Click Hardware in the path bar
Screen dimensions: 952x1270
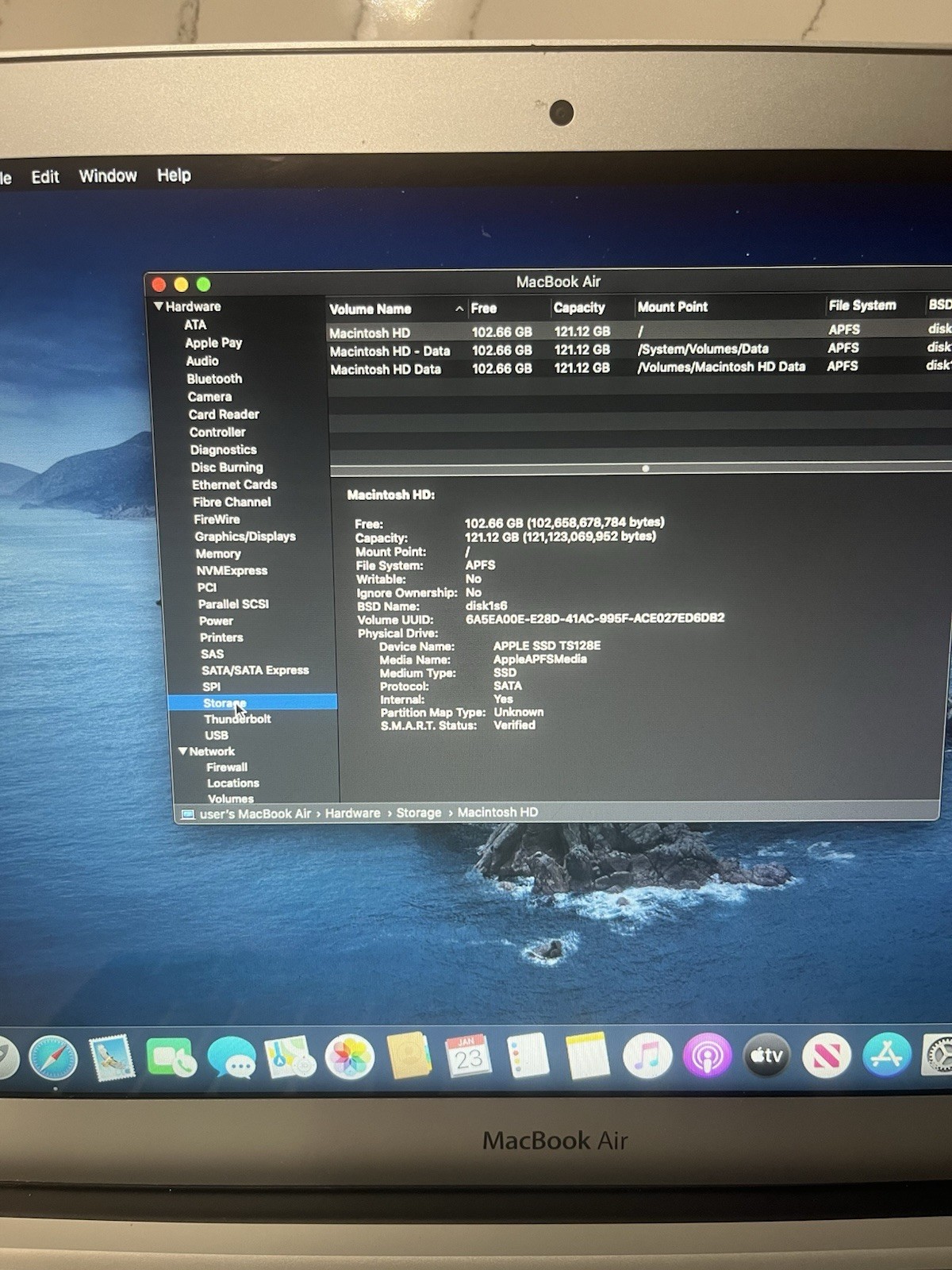tap(352, 813)
